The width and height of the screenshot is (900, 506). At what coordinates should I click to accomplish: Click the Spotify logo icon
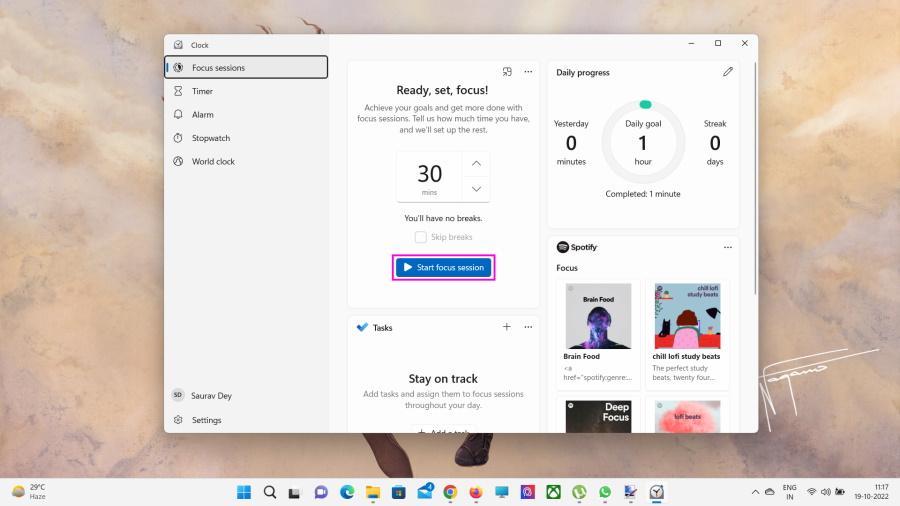coord(563,247)
